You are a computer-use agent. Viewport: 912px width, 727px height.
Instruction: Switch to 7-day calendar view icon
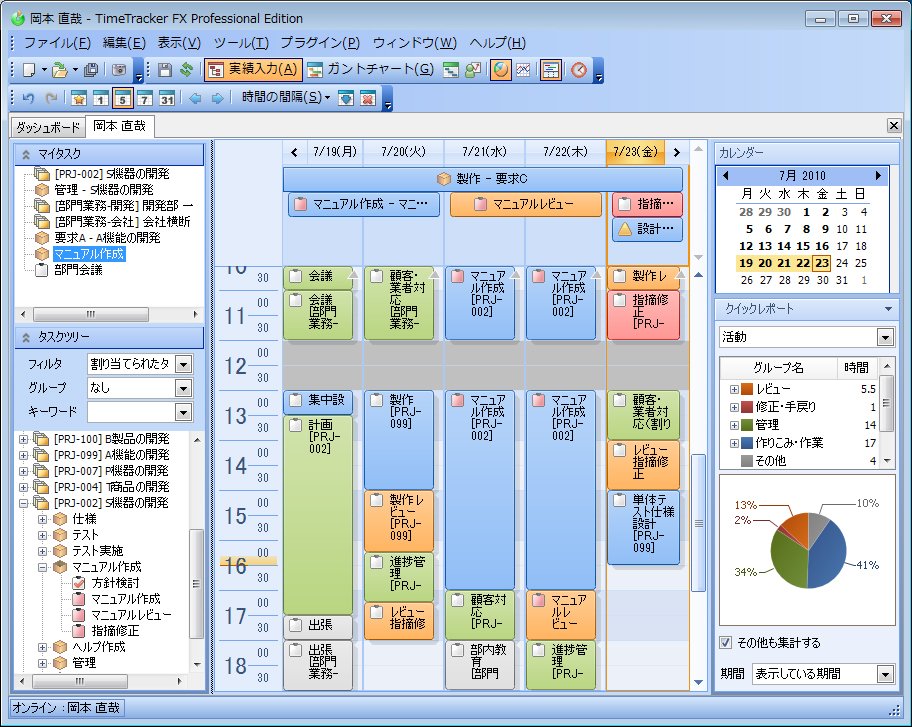pos(145,98)
